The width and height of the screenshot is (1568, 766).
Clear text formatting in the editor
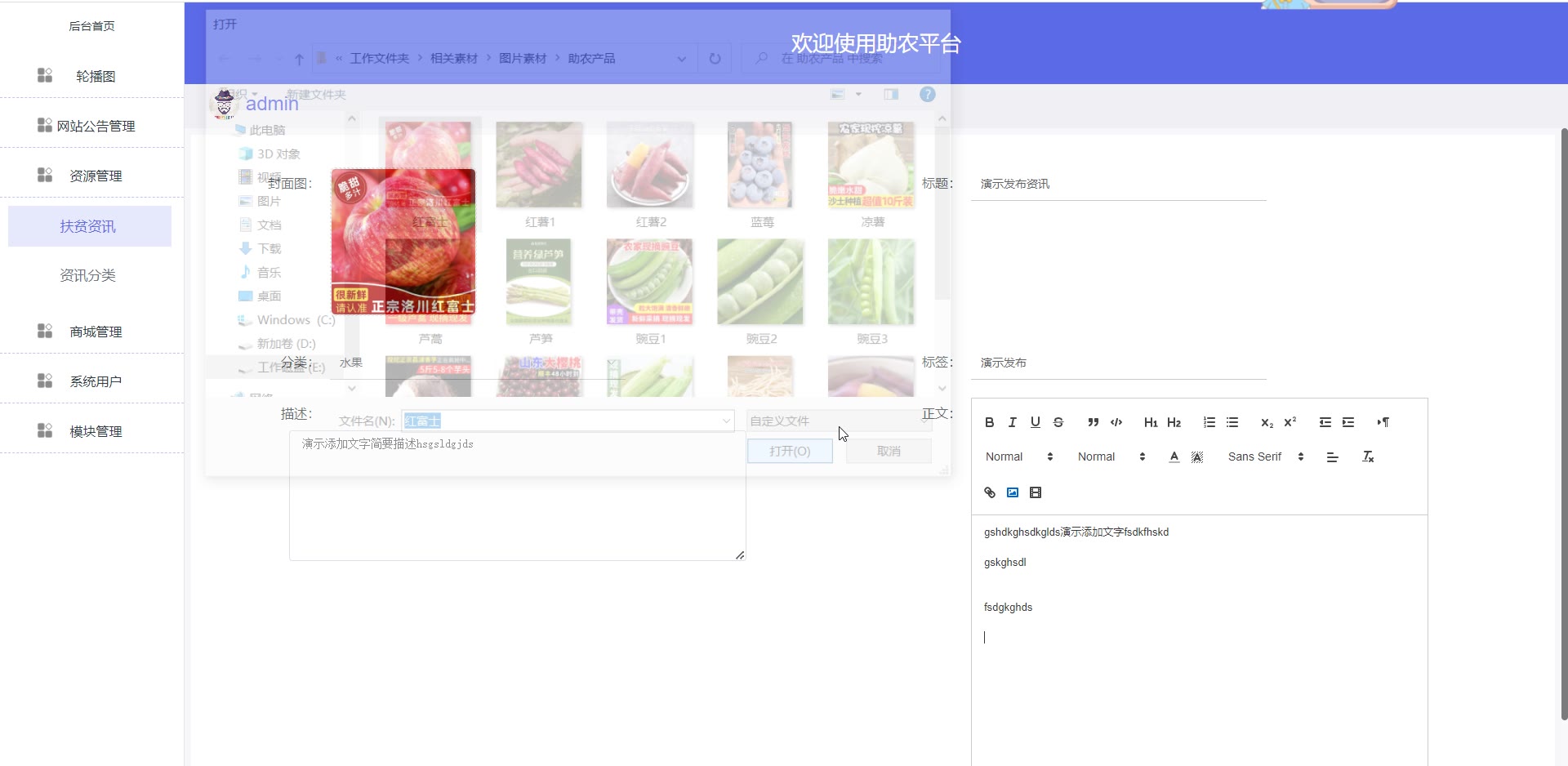[x=1368, y=456]
